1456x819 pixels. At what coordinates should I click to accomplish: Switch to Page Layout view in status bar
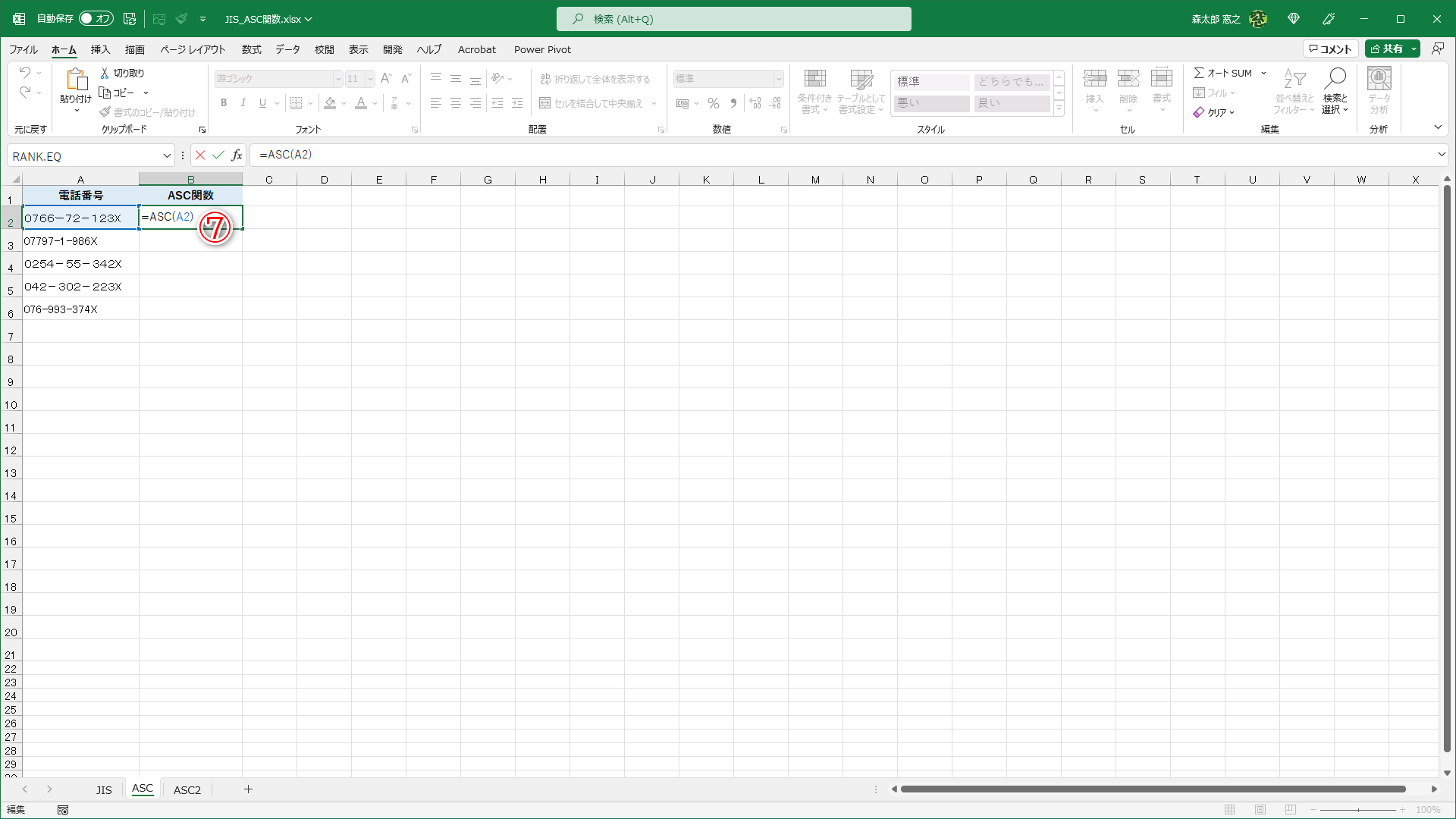(x=1260, y=810)
